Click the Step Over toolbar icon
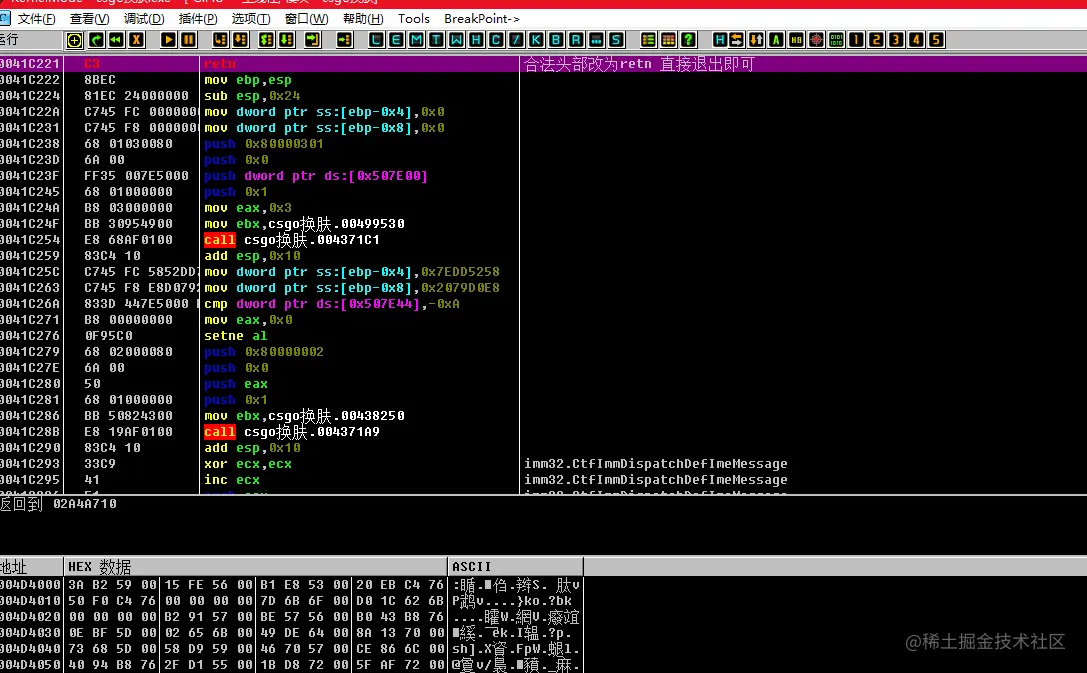Screen dimensions: 1087x673 click(x=240, y=40)
